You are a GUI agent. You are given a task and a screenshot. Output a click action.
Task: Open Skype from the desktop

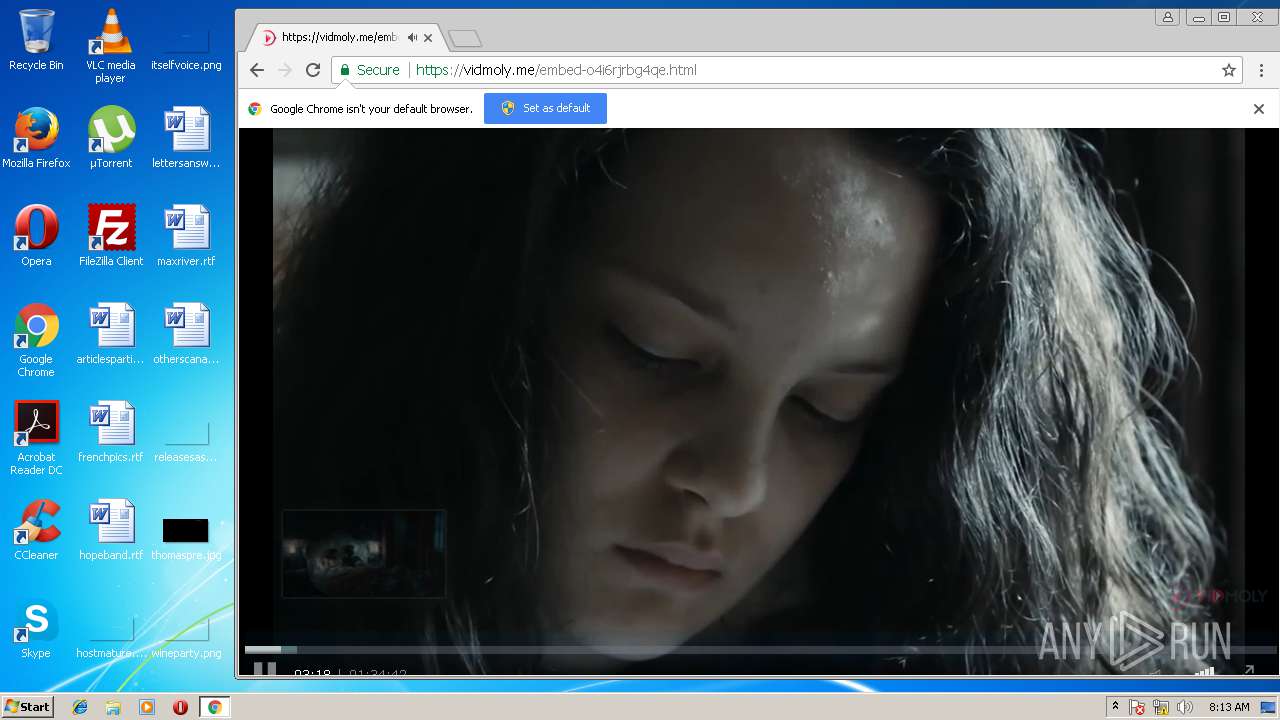[x=36, y=628]
